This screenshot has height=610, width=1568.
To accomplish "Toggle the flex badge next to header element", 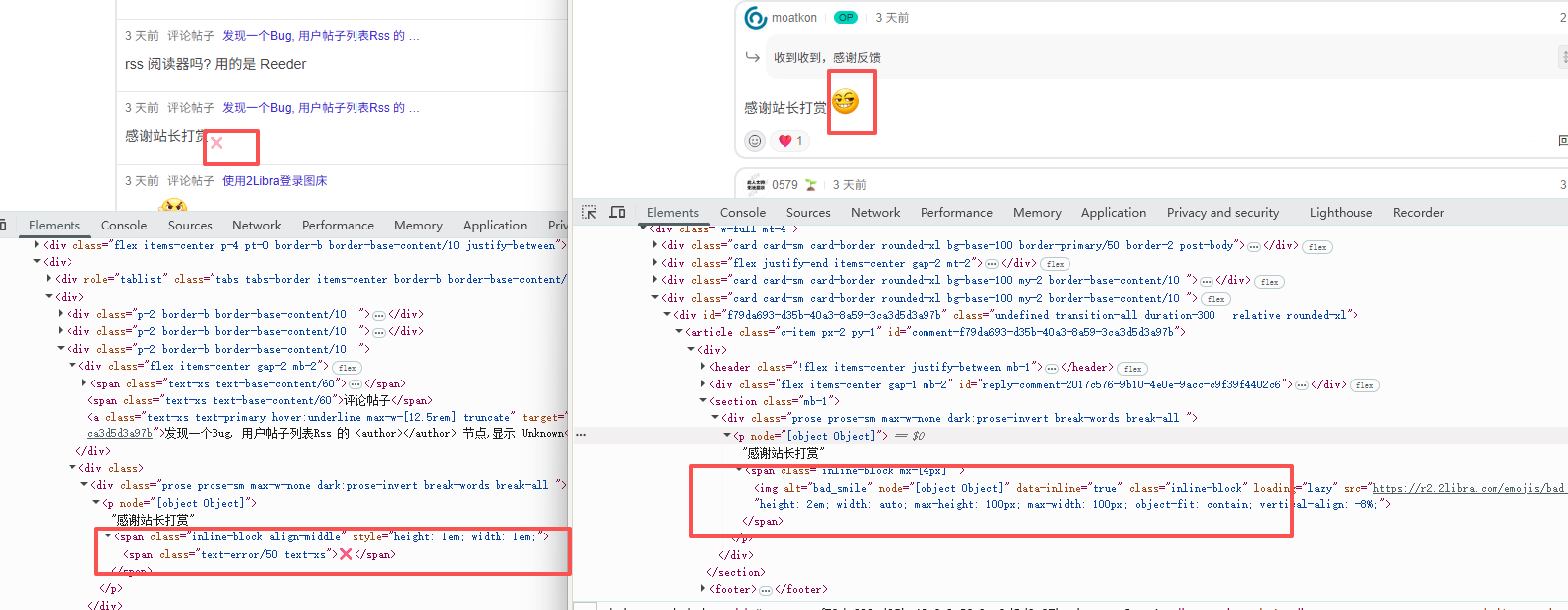I will tap(1132, 369).
